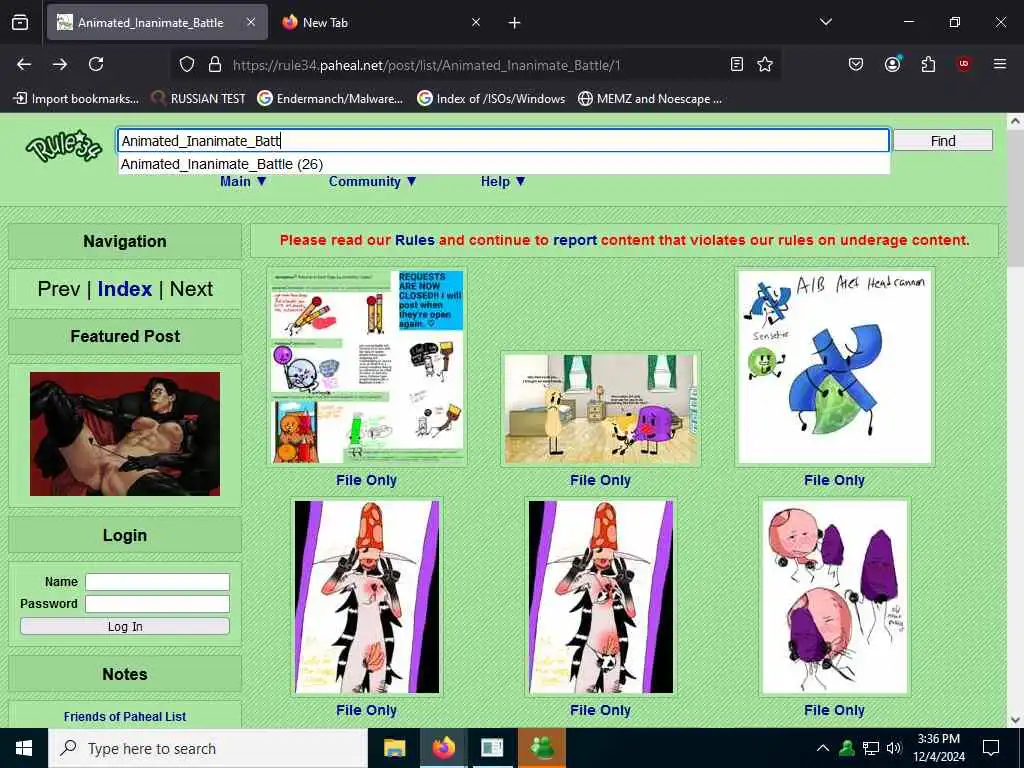Open the tracking protection shield panel

[187, 64]
